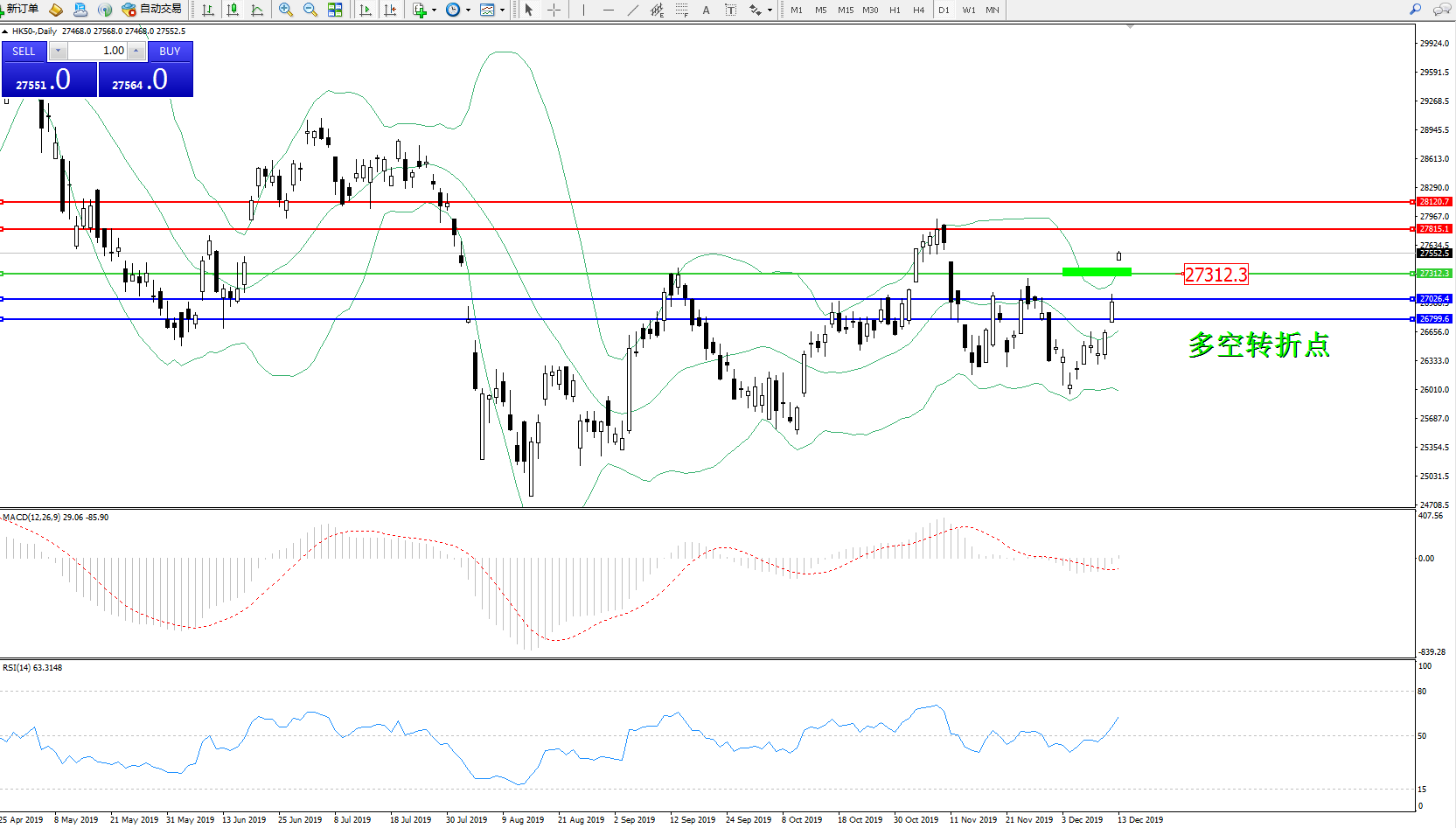
Task: Toggle the chart auto-scroll button
Action: tap(366, 10)
